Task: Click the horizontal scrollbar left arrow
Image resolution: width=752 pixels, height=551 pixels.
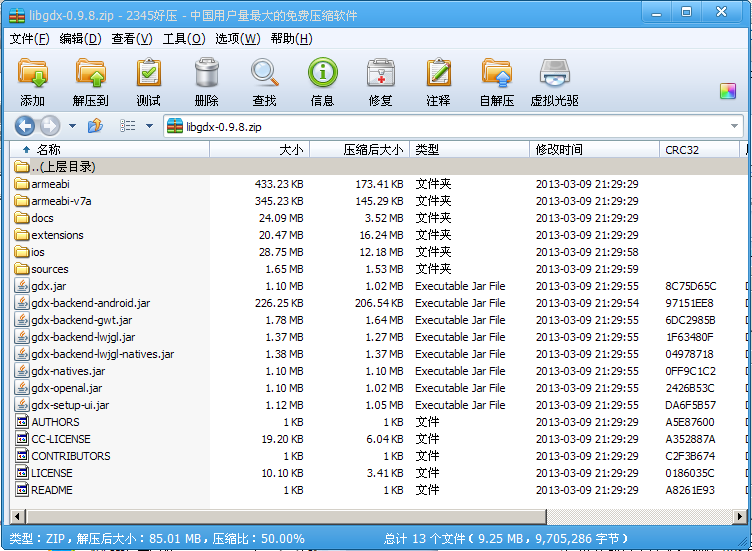Action: pos(18,516)
